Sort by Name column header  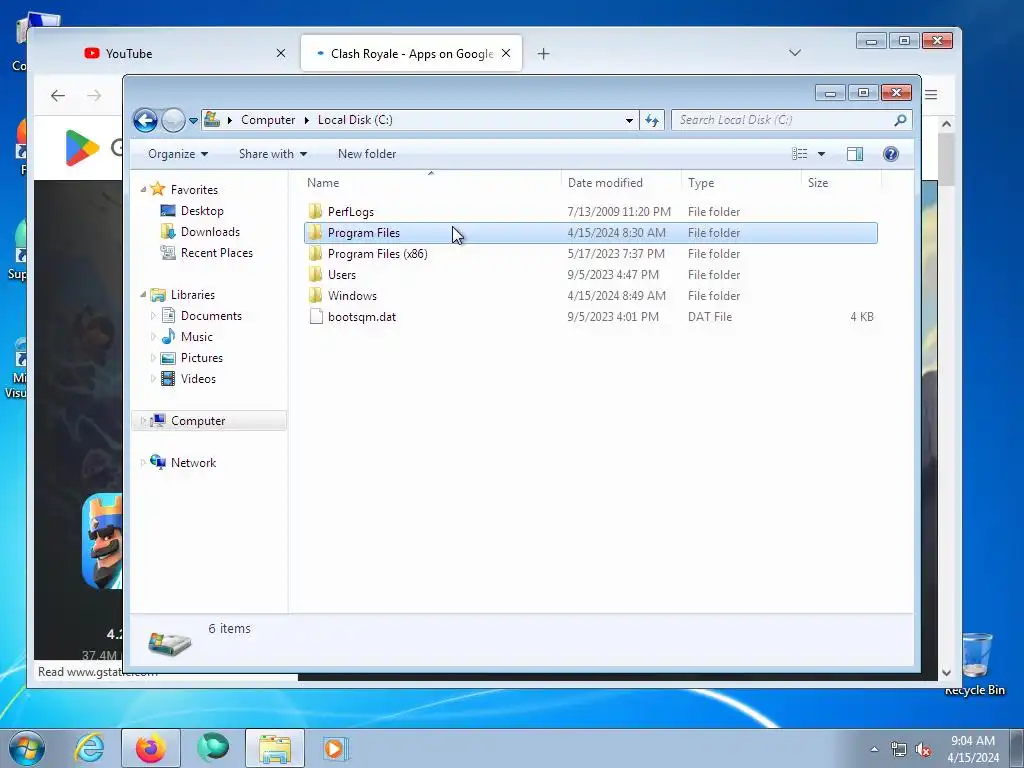[431, 183]
